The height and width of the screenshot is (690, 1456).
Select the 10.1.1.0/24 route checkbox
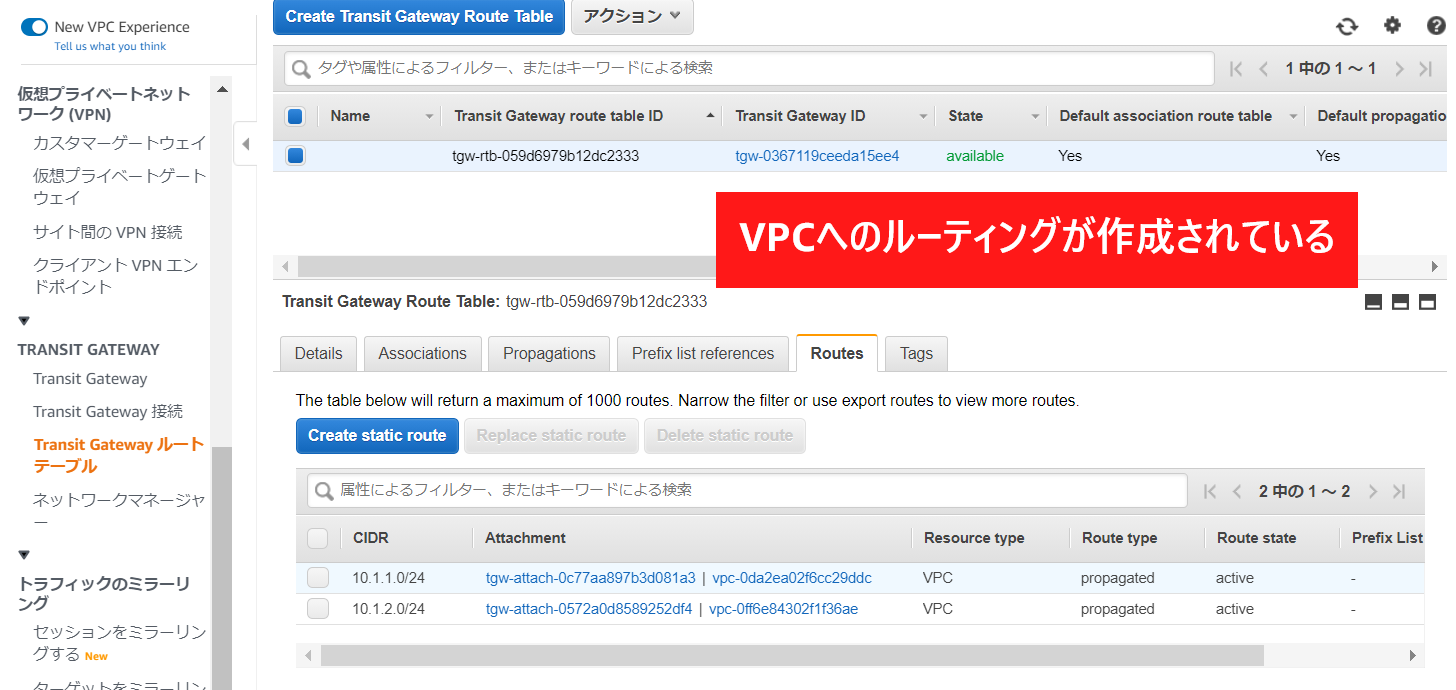point(318,578)
